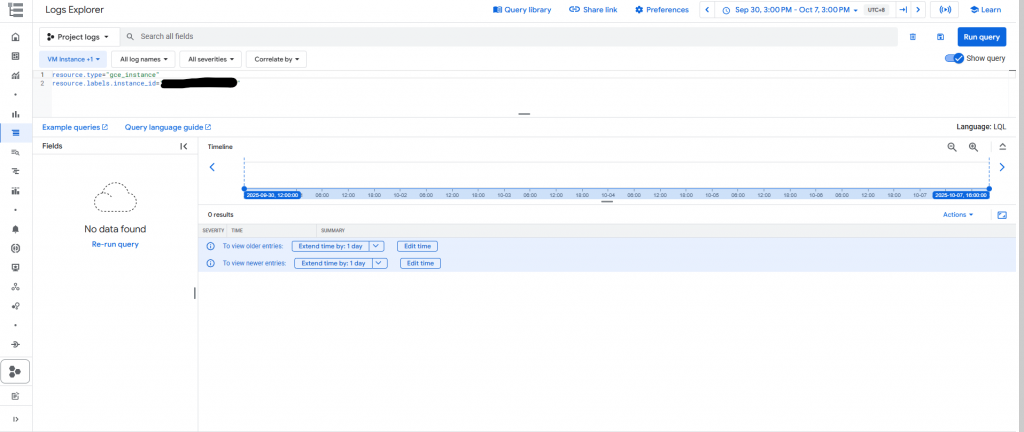1024x432 pixels.
Task: Shift time range backward with the left chevron
Action: click(707, 10)
